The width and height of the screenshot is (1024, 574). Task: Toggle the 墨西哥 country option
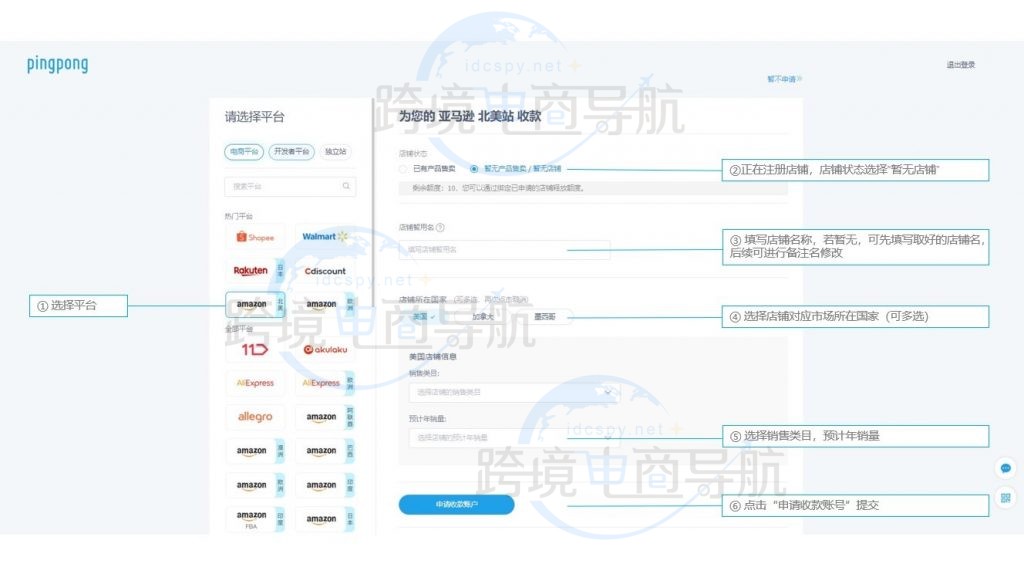click(544, 317)
